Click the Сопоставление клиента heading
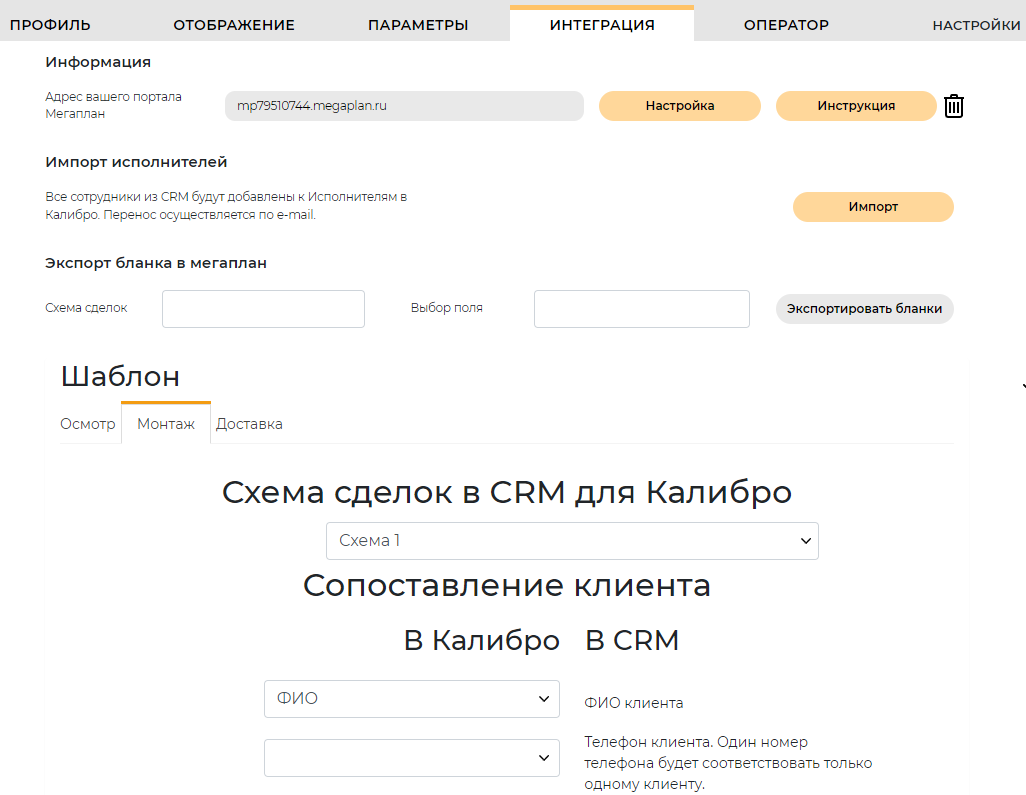This screenshot has width=1026, height=795. pos(506,585)
